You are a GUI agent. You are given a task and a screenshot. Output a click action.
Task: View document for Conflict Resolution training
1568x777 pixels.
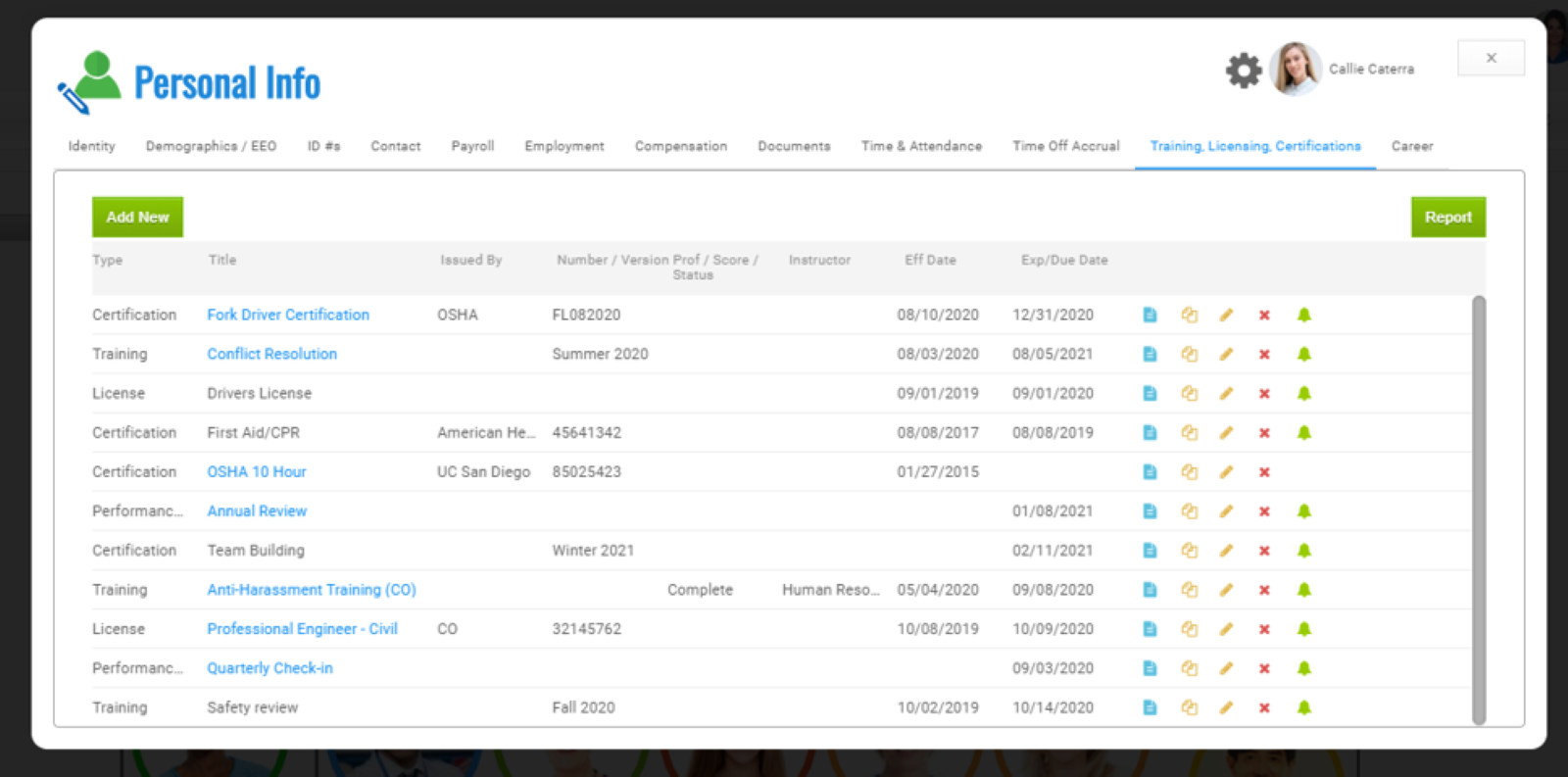pos(1151,354)
